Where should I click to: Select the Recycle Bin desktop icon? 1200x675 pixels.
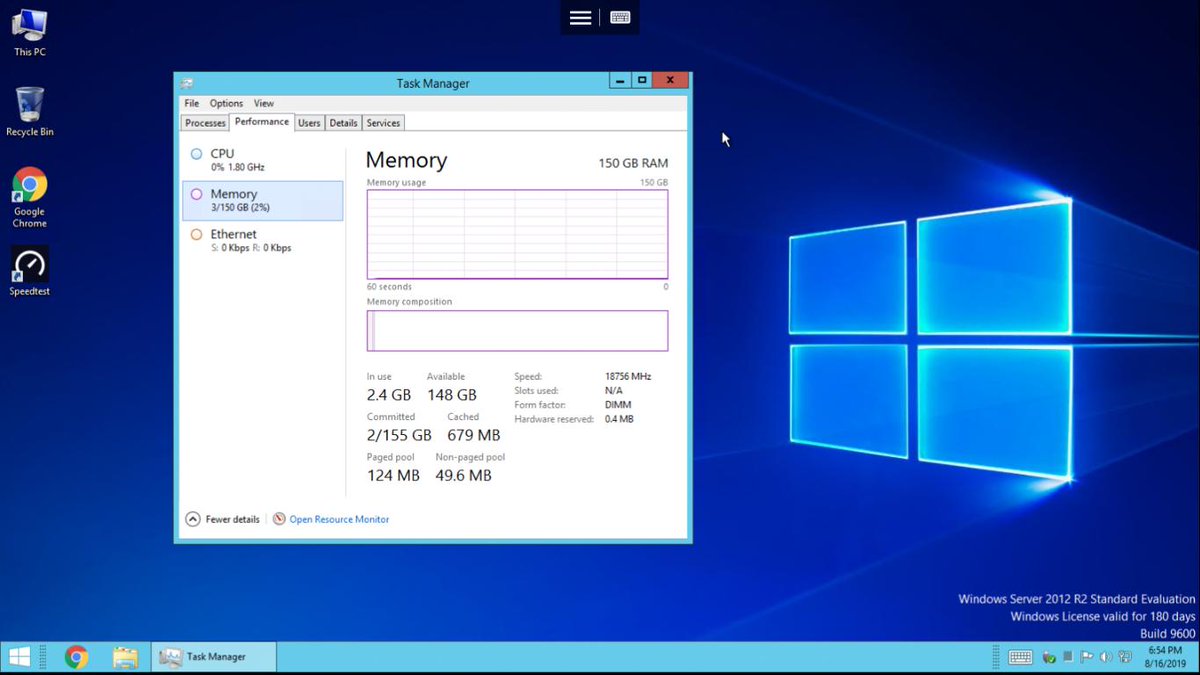[30, 111]
